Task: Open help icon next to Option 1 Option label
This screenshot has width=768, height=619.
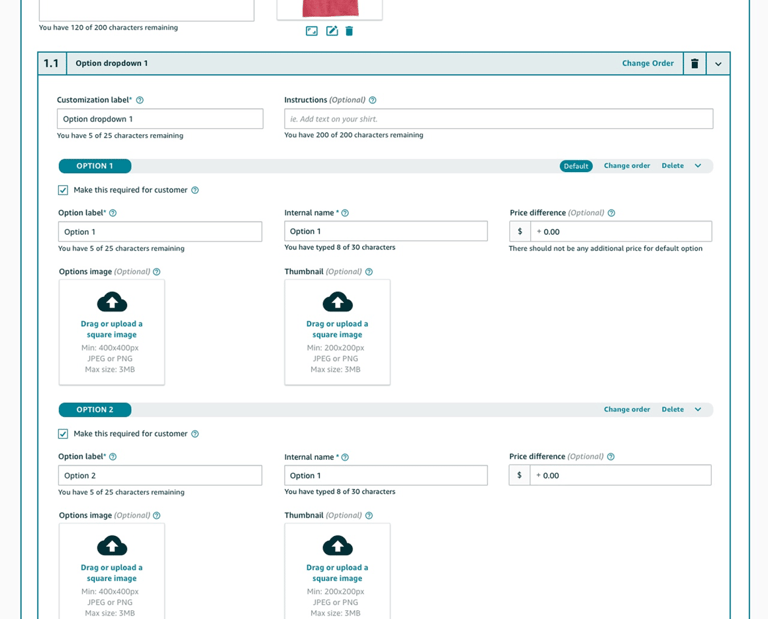Action: click(x=113, y=213)
